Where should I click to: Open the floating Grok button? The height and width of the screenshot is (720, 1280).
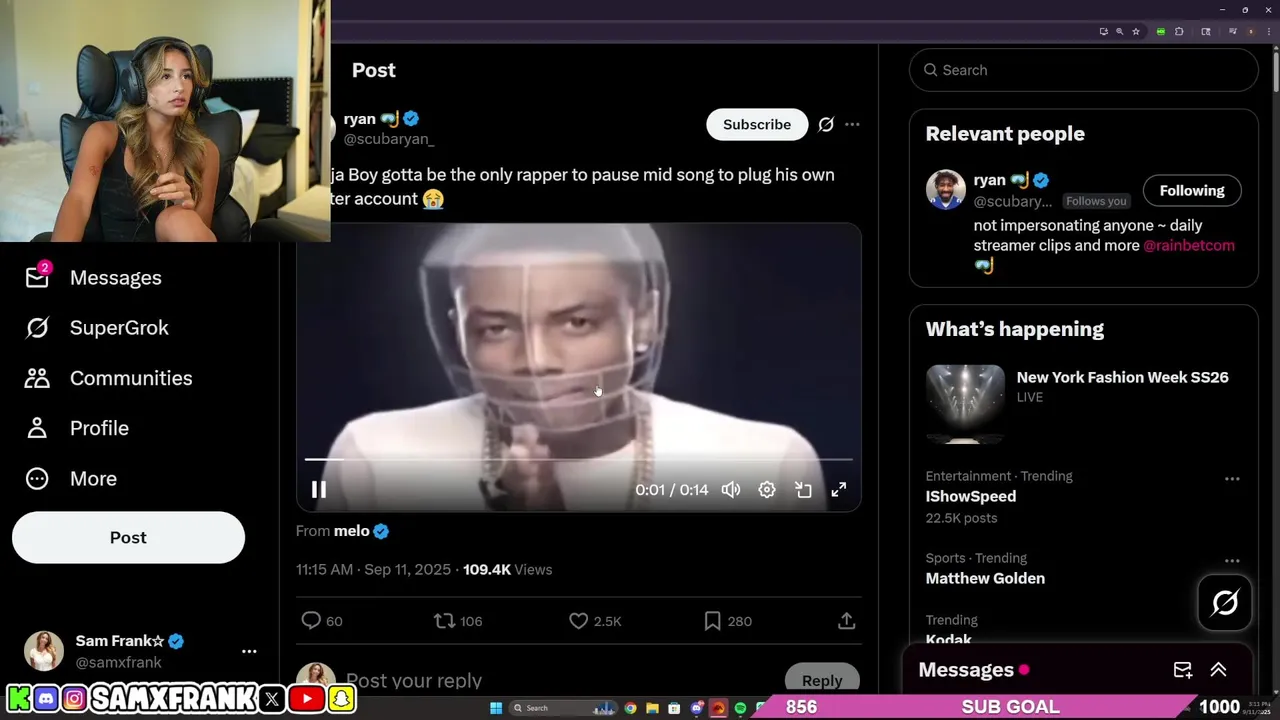click(x=1225, y=603)
